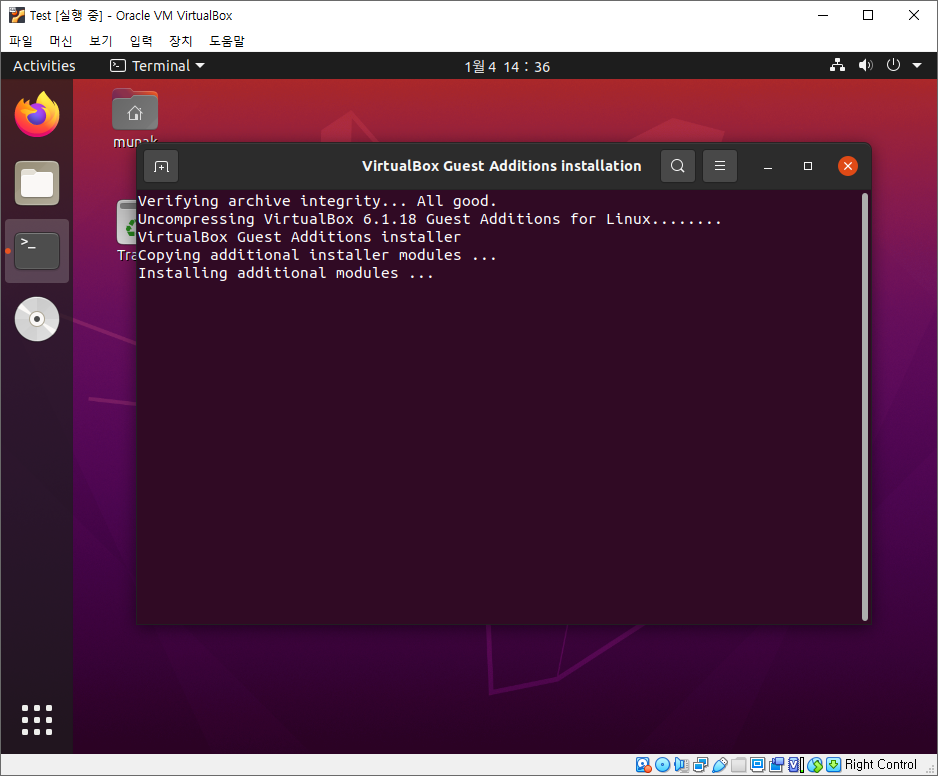Expand the system menu arrow

917,65
